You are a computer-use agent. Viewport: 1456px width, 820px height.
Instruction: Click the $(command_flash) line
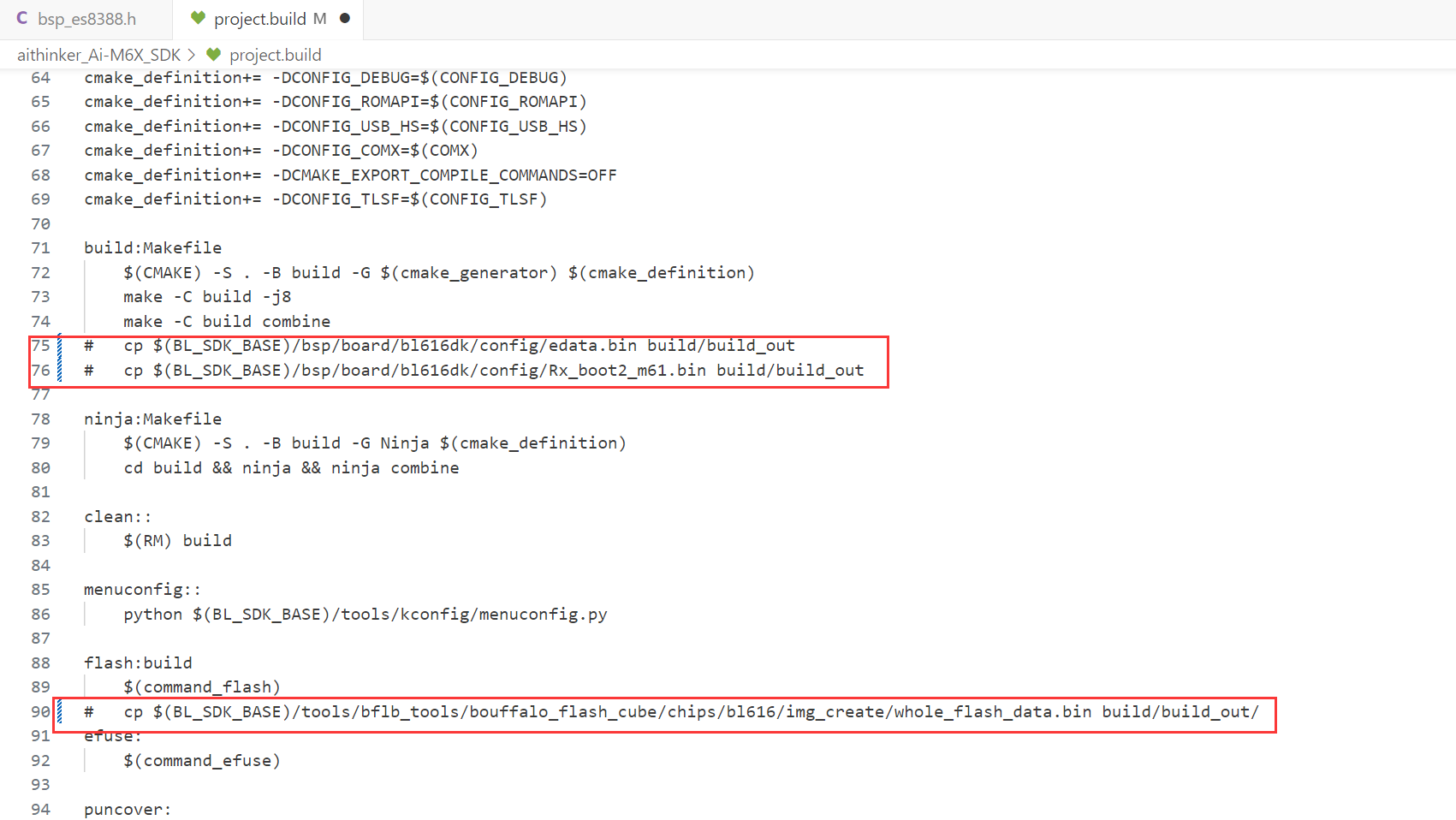[202, 687]
